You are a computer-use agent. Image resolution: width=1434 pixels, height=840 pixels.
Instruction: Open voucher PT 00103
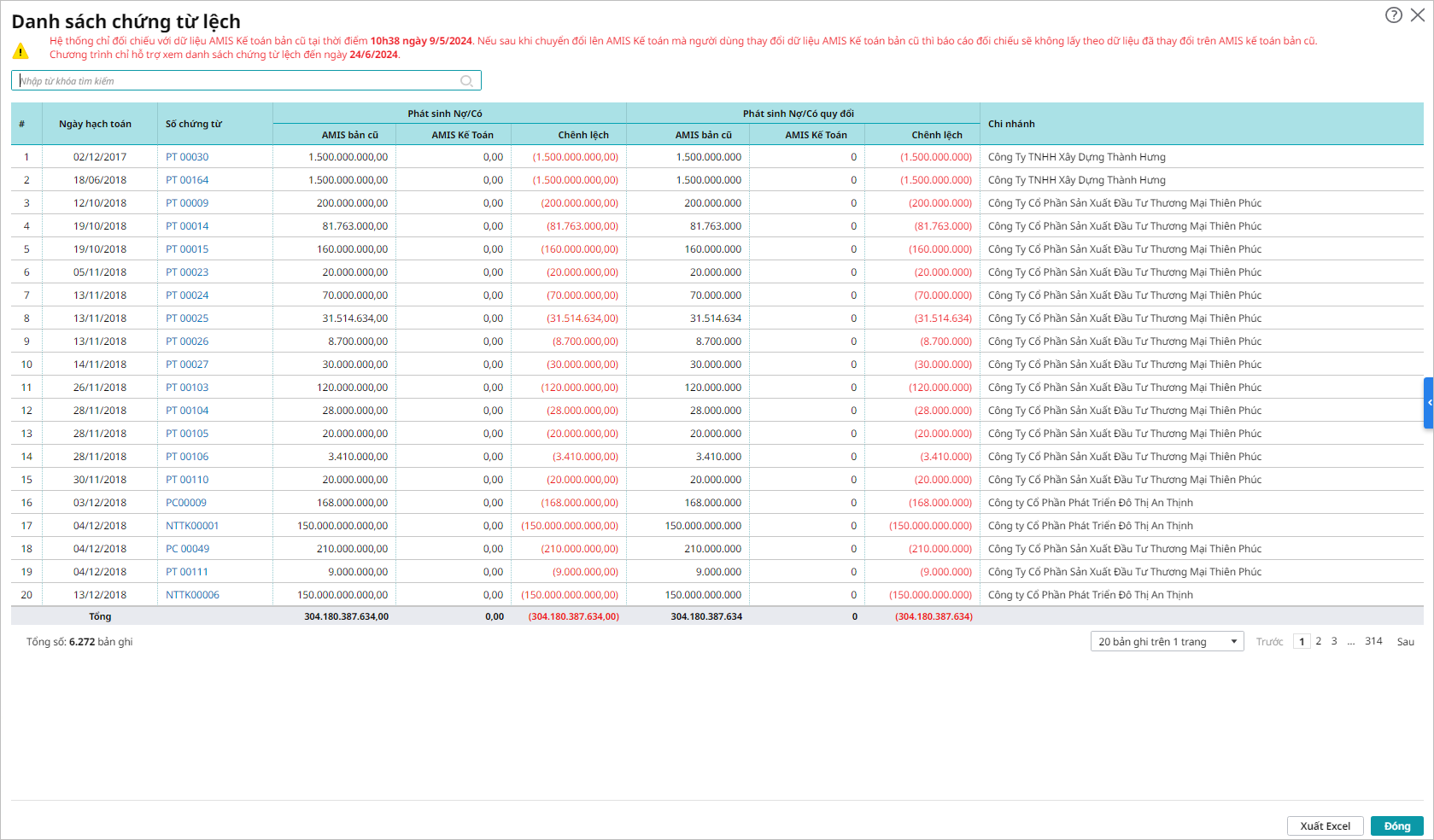point(187,388)
